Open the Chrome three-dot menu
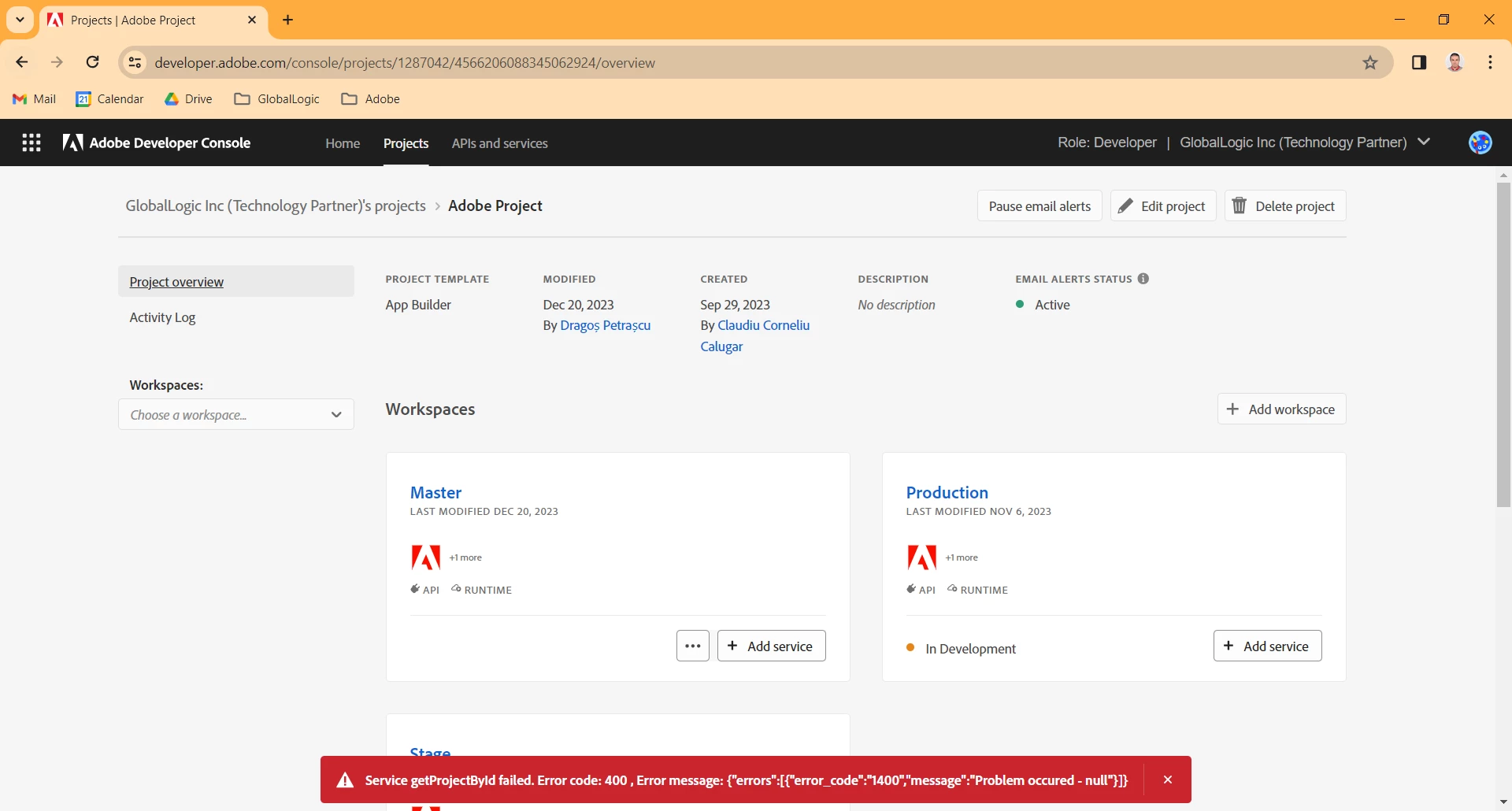The width and height of the screenshot is (1512, 811). pyautogui.click(x=1491, y=62)
